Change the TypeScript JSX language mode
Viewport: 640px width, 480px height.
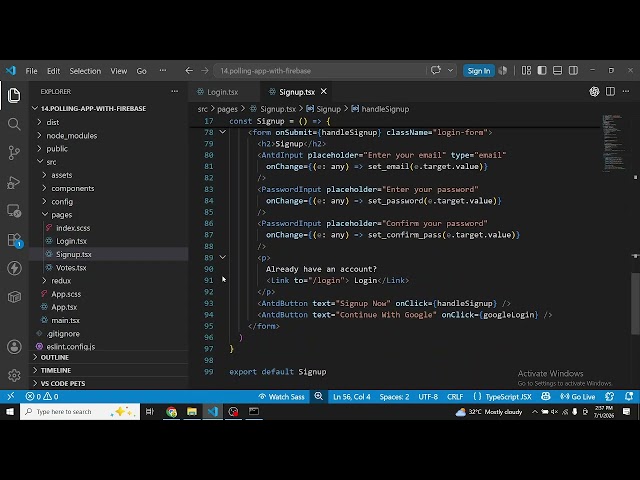509,396
